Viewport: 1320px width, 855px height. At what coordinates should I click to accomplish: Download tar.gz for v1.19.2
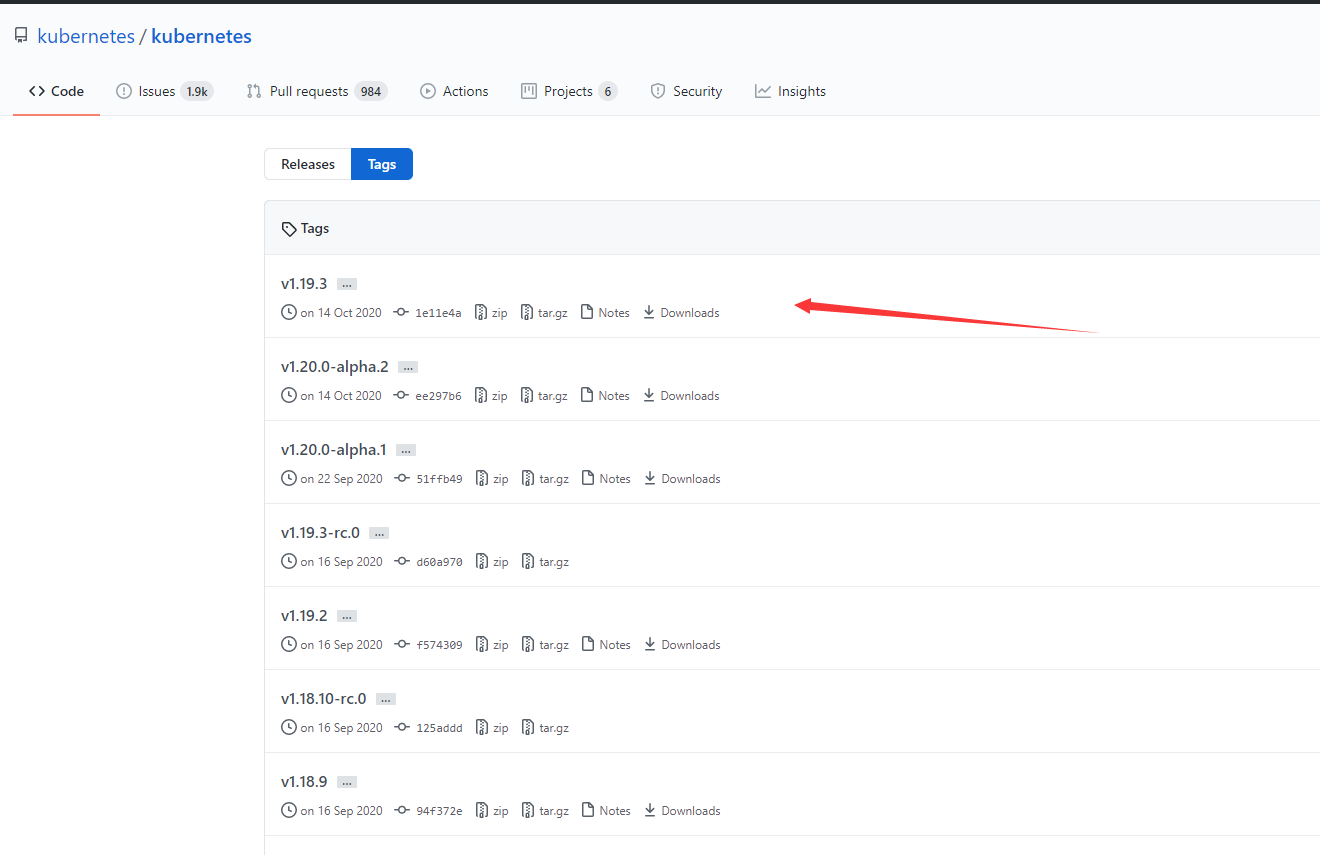545,645
